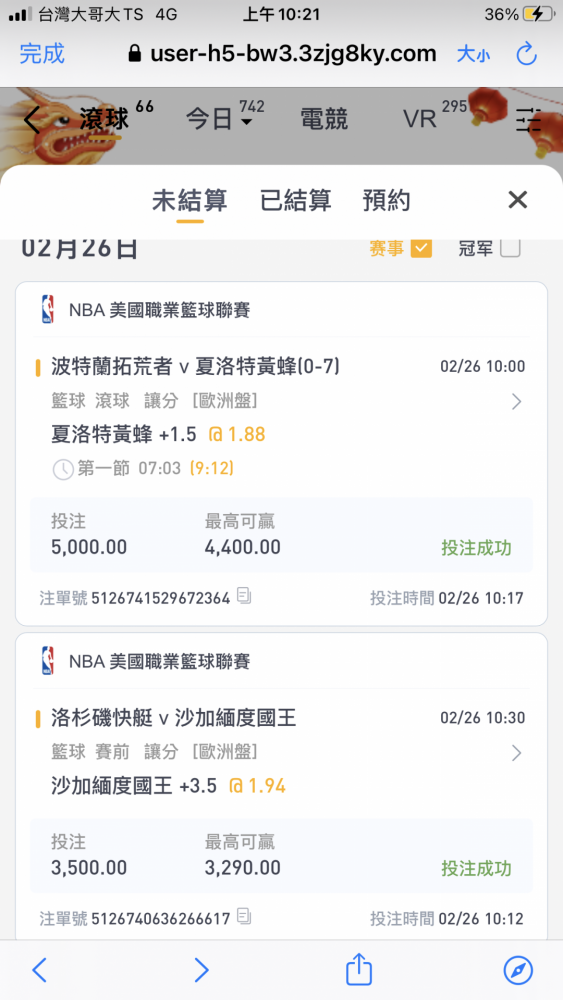563x1000 pixels.
Task: Close the bet slip panel
Action: click(517, 200)
